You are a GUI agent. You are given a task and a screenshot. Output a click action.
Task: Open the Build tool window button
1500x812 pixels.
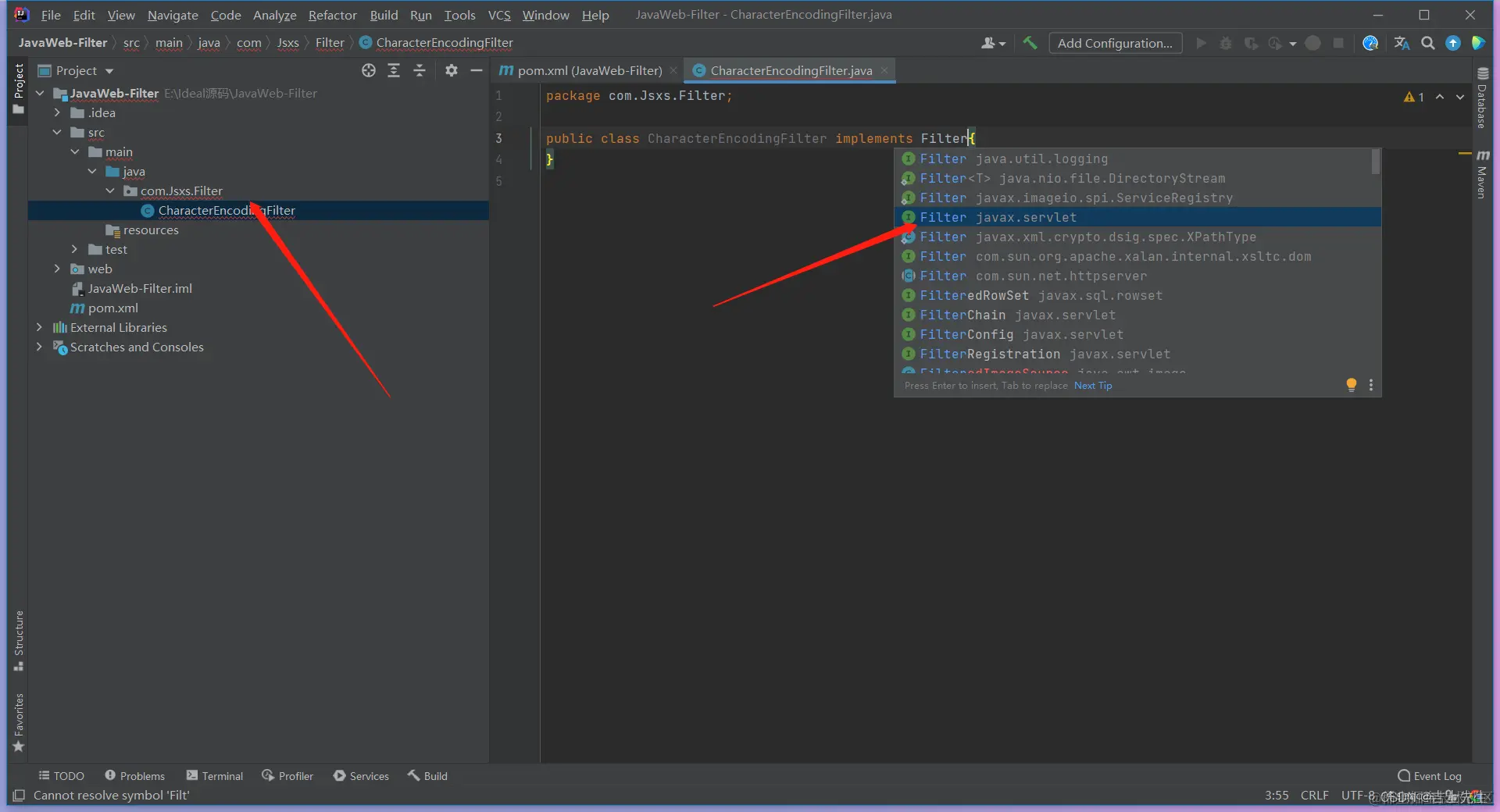point(427,776)
